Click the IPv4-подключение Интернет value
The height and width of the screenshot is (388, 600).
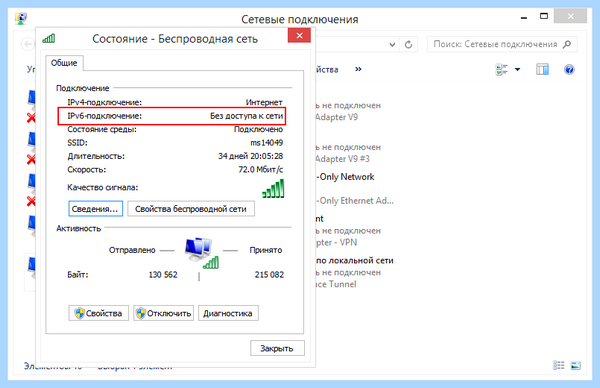point(264,103)
